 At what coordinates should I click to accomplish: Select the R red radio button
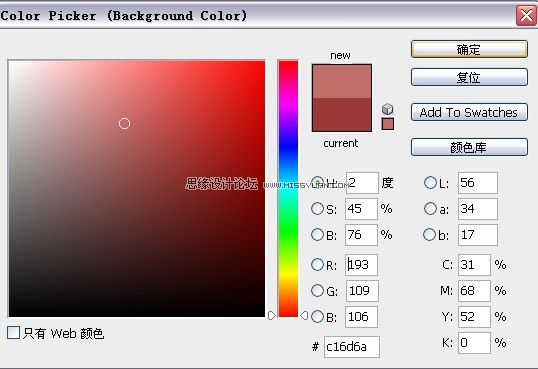click(317, 264)
